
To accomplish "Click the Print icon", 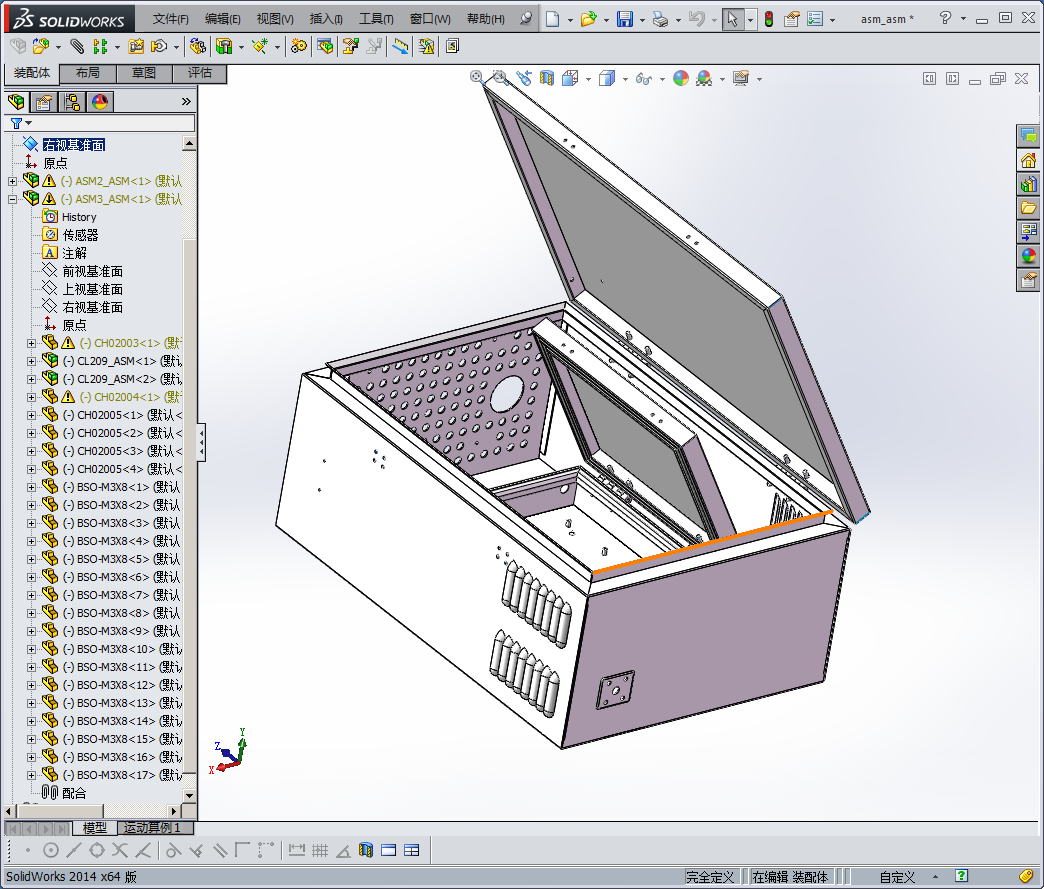I will tap(660, 19).
